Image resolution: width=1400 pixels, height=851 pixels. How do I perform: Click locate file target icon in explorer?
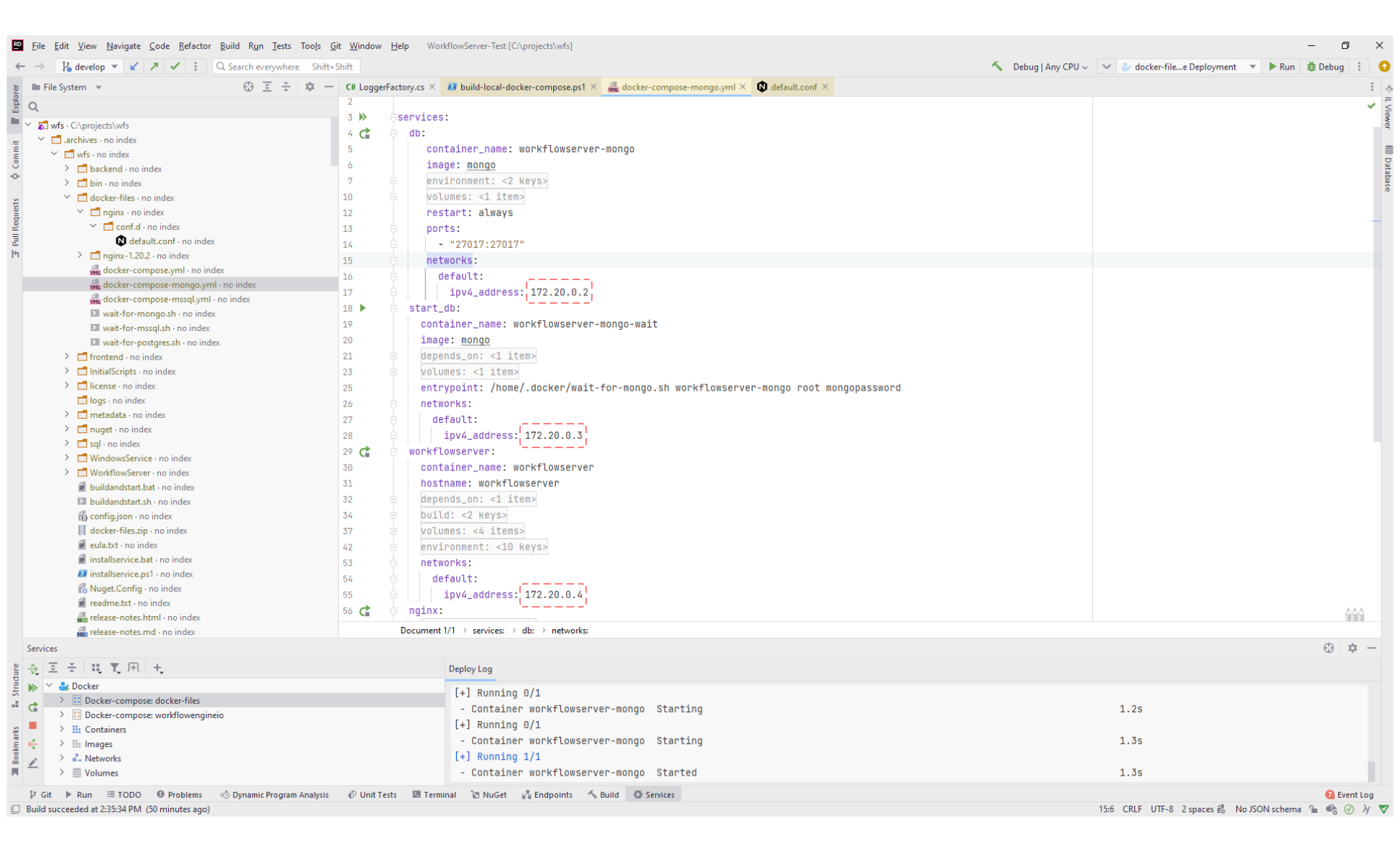248,87
